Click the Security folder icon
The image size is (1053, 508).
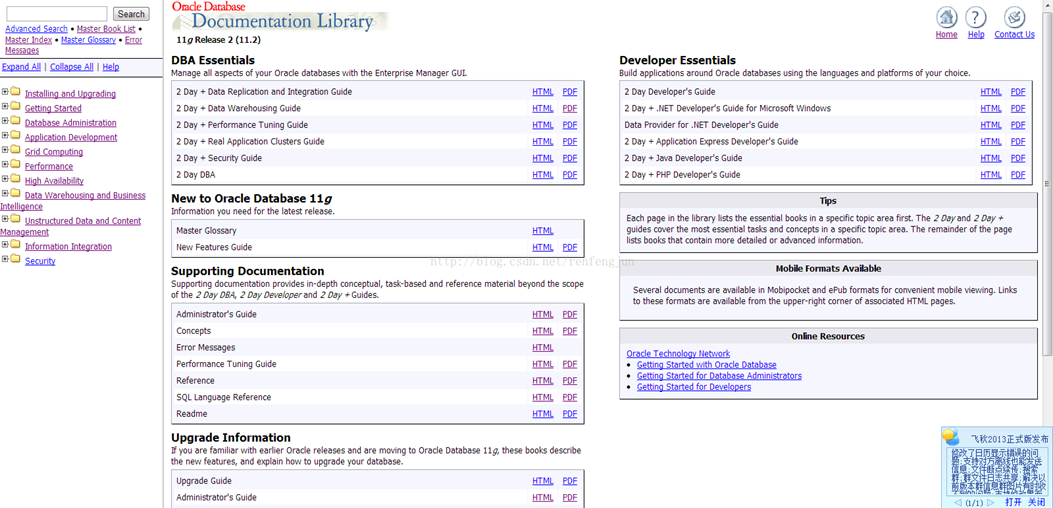(15, 259)
